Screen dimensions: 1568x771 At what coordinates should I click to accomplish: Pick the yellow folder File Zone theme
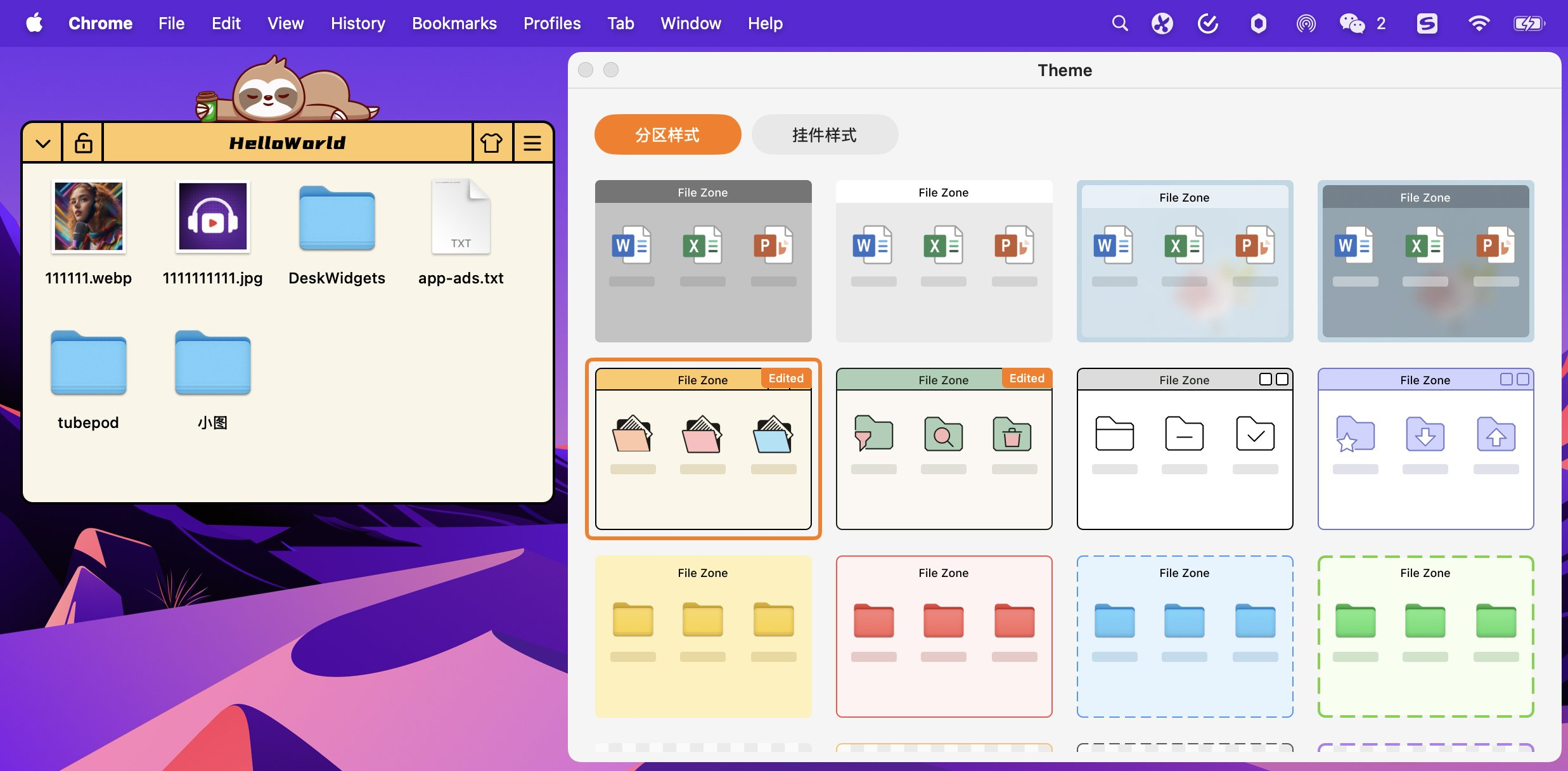tap(703, 636)
